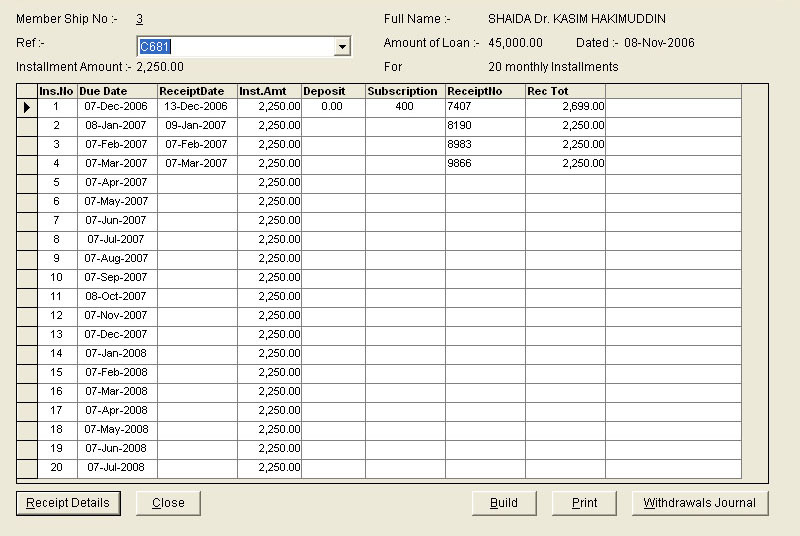
Task: Click the Subscription column header
Action: (405, 91)
